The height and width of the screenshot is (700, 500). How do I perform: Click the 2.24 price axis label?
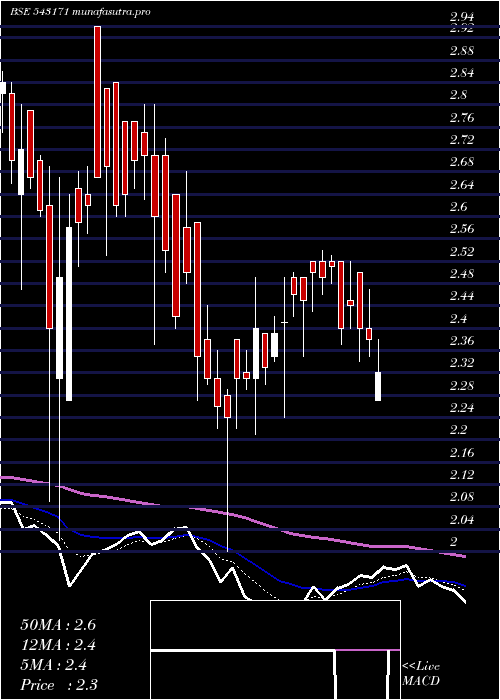coord(462,408)
